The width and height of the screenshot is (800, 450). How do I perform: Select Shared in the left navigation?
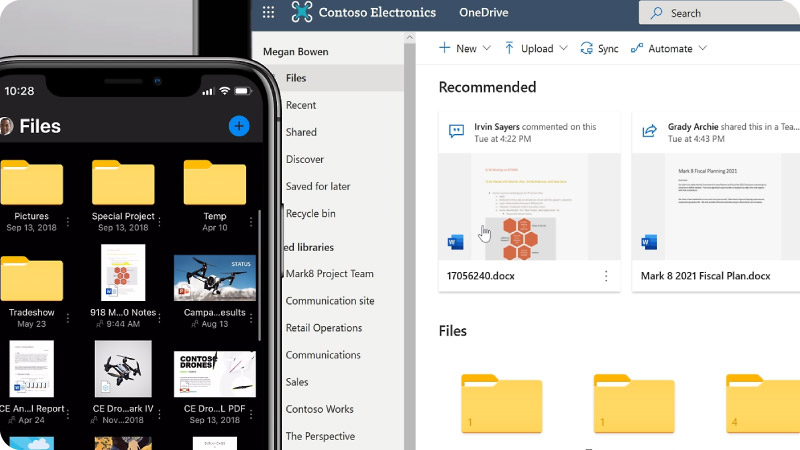coord(301,132)
